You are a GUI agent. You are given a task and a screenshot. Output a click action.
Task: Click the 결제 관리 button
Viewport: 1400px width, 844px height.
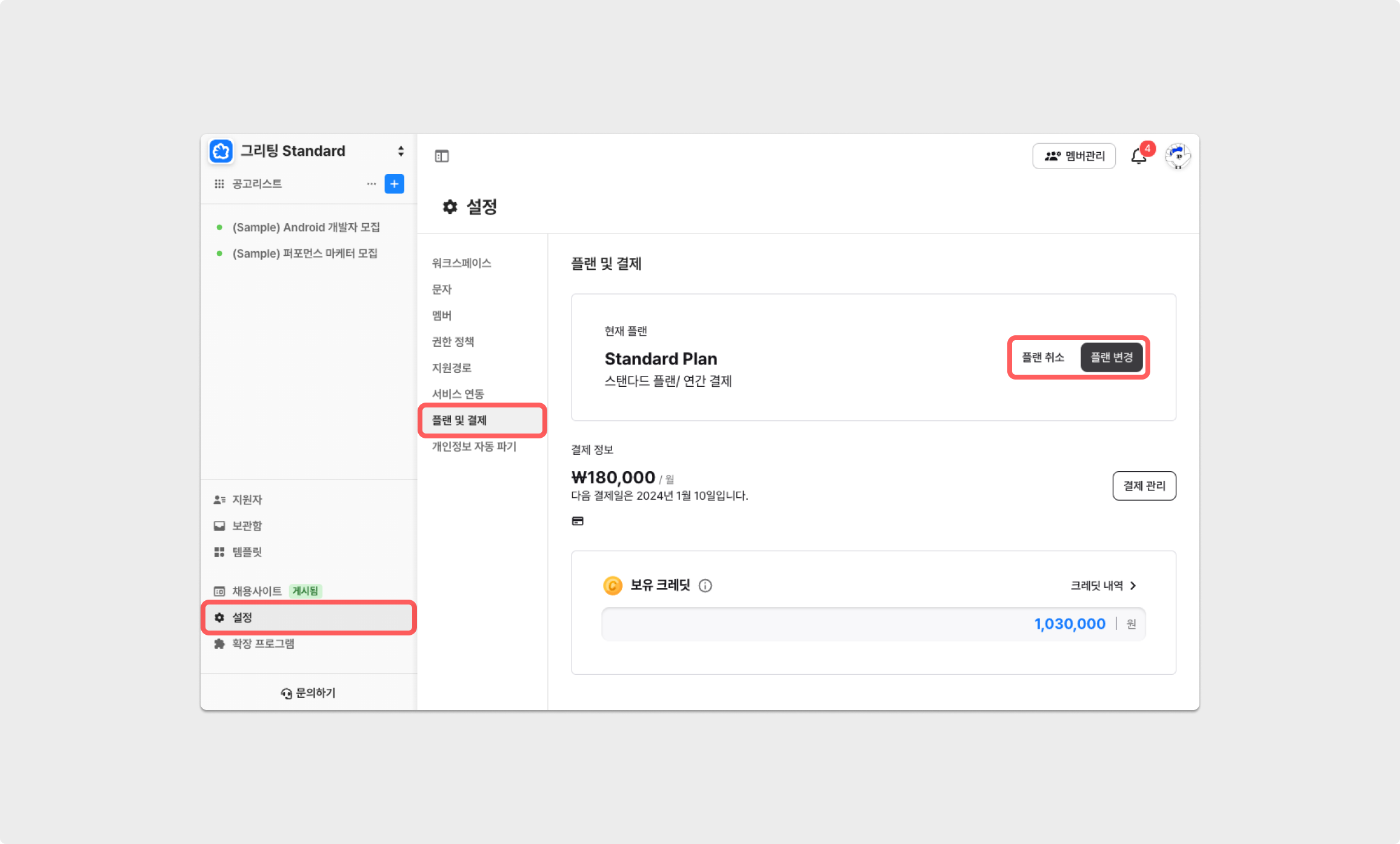click(1144, 486)
